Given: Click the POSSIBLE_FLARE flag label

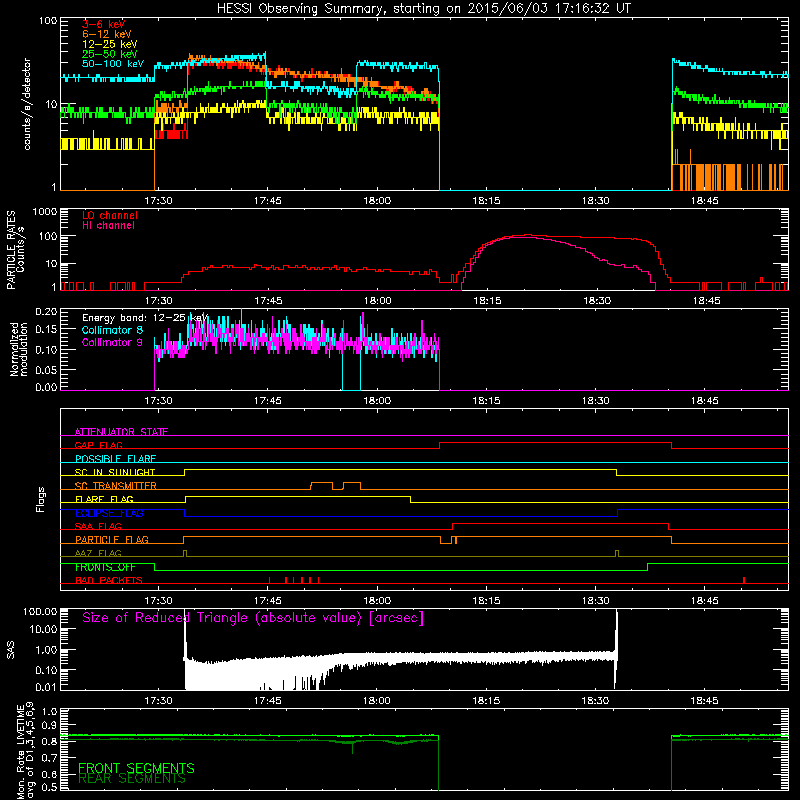Looking at the screenshot, I should 115,459.
